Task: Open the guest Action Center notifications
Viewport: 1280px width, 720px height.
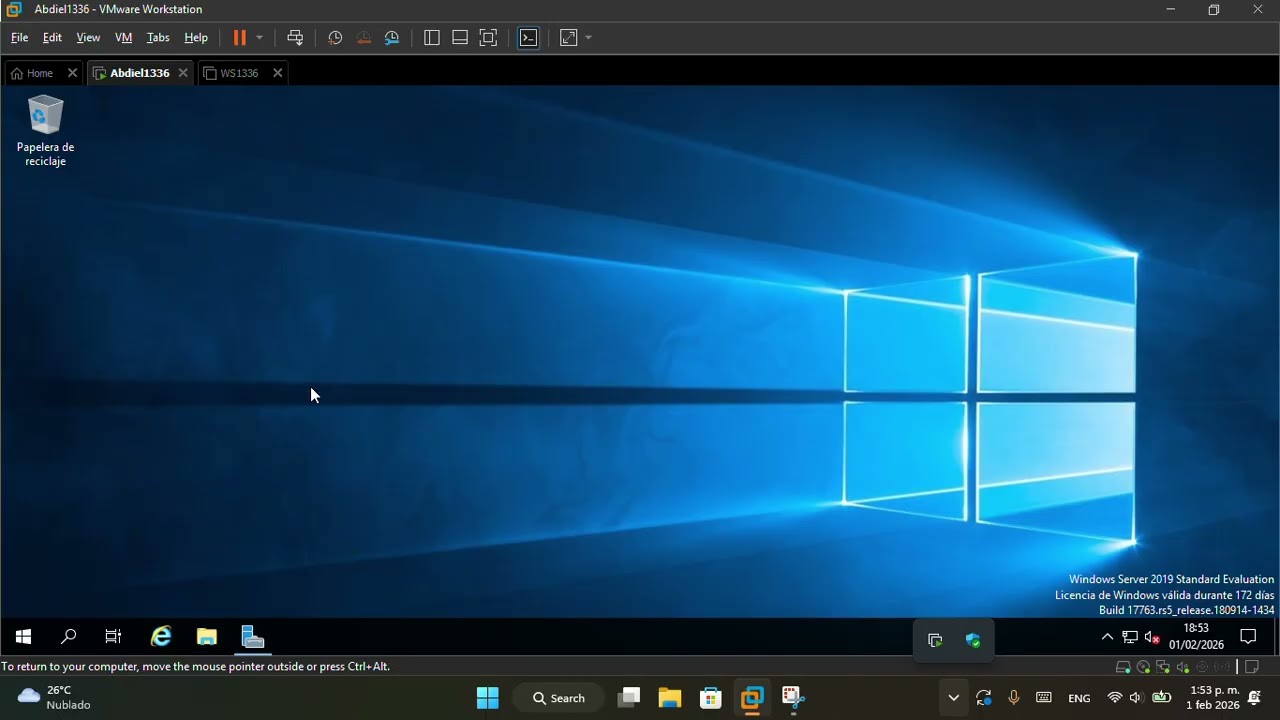Action: (x=1248, y=637)
